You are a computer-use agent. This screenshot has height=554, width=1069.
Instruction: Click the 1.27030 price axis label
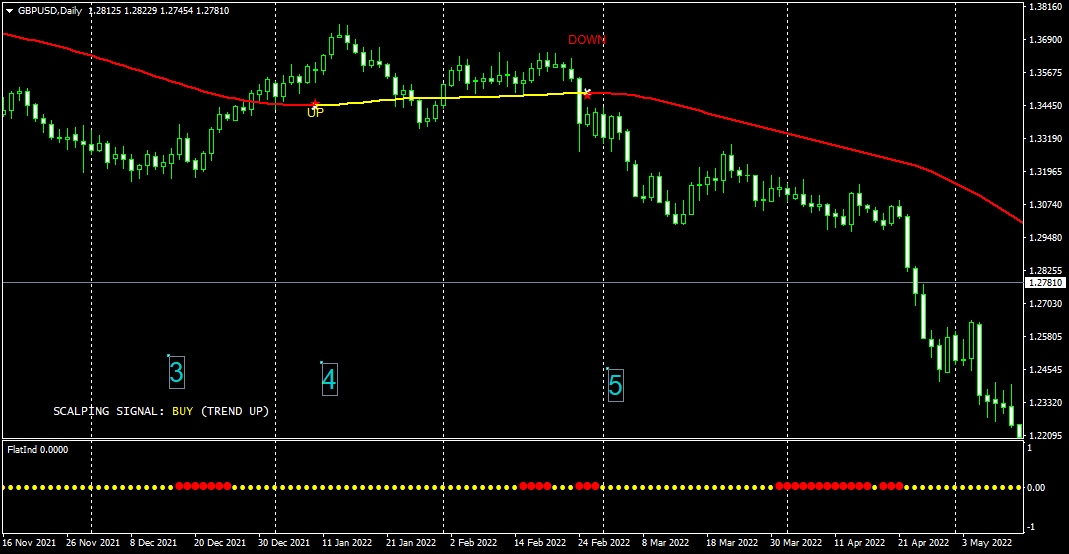point(1045,303)
